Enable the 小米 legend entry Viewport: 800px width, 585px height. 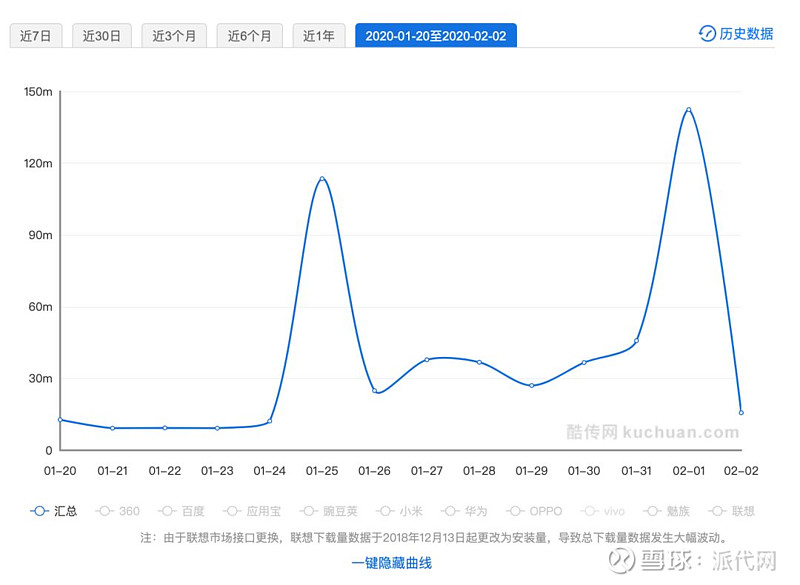click(x=399, y=511)
